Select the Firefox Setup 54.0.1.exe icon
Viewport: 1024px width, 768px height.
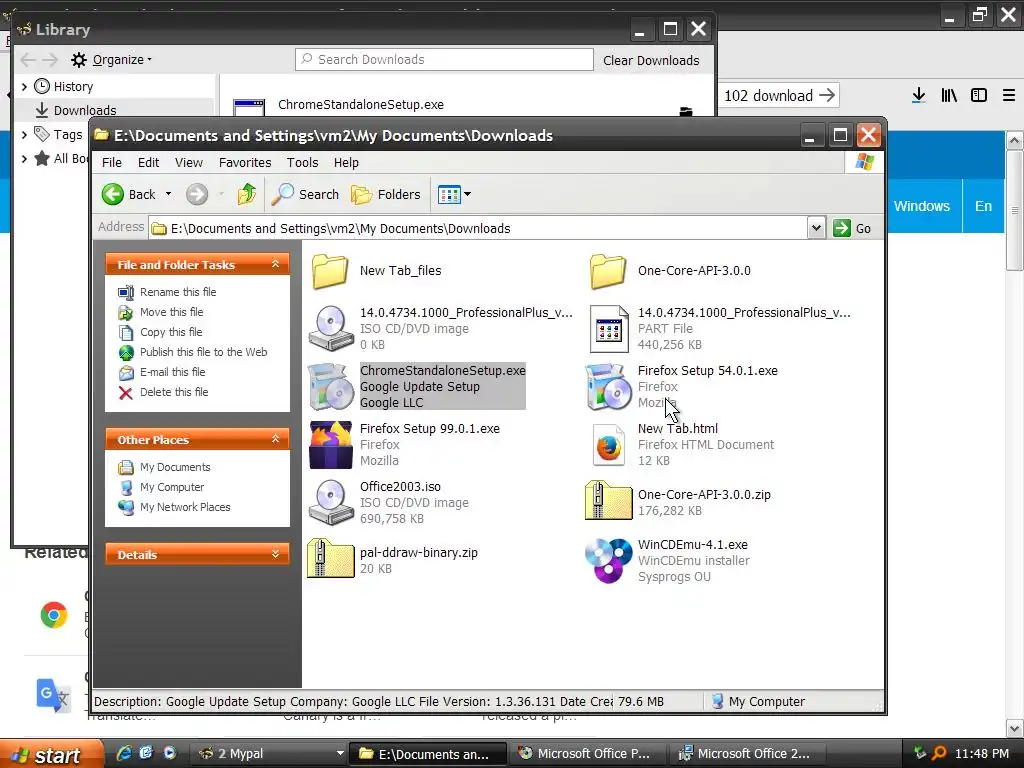pos(609,387)
